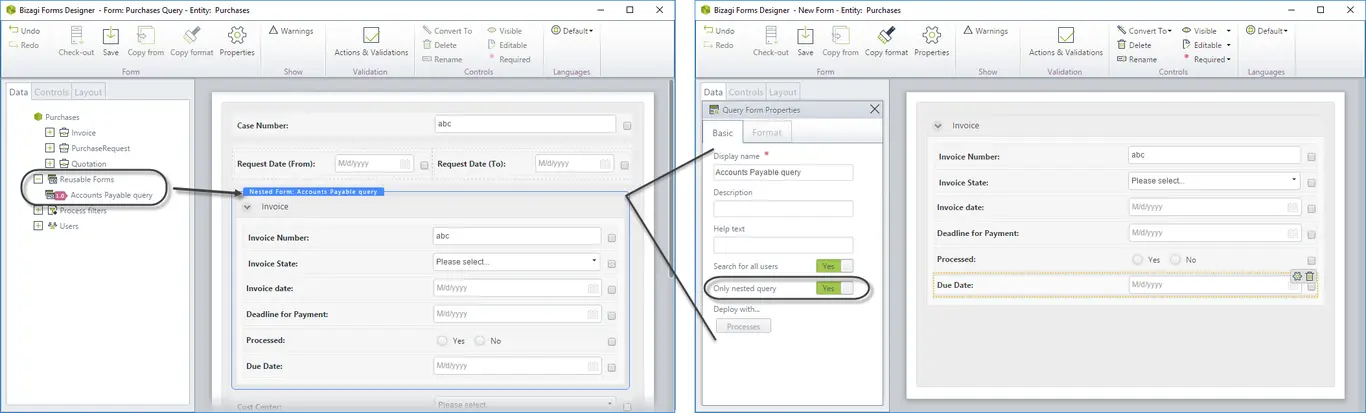Open Actions & Validations in Purchases Query window
Image resolution: width=1366 pixels, height=413 pixels.
coord(371,42)
